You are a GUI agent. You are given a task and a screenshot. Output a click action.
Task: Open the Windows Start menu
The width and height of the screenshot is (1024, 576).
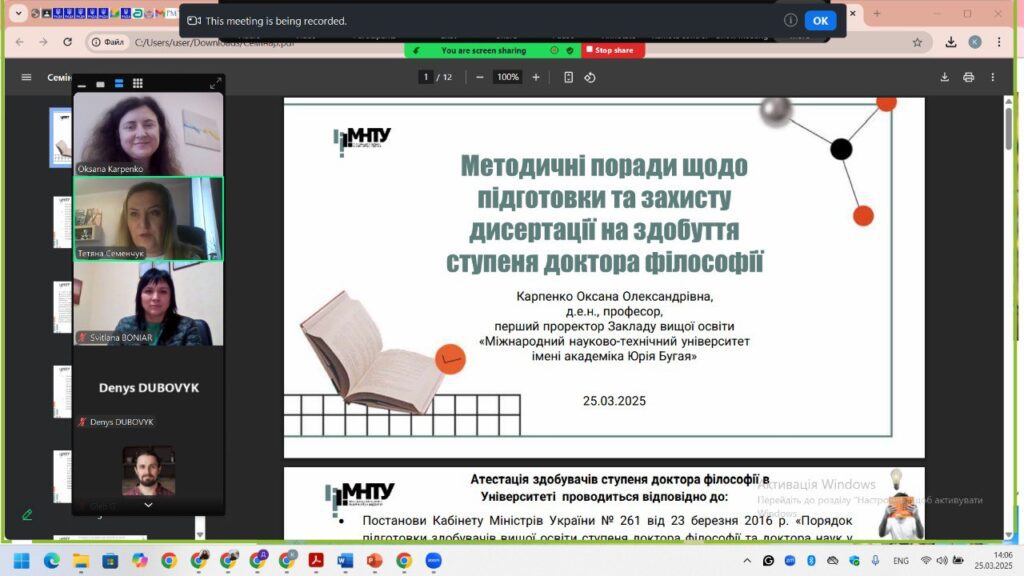[x=21, y=560]
